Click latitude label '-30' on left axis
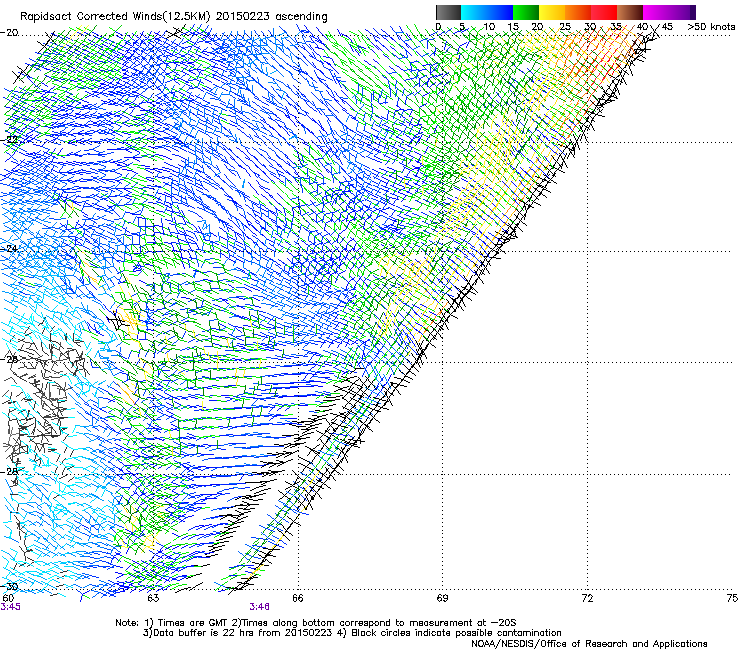This screenshot has width=740, height=650. click(x=9, y=586)
